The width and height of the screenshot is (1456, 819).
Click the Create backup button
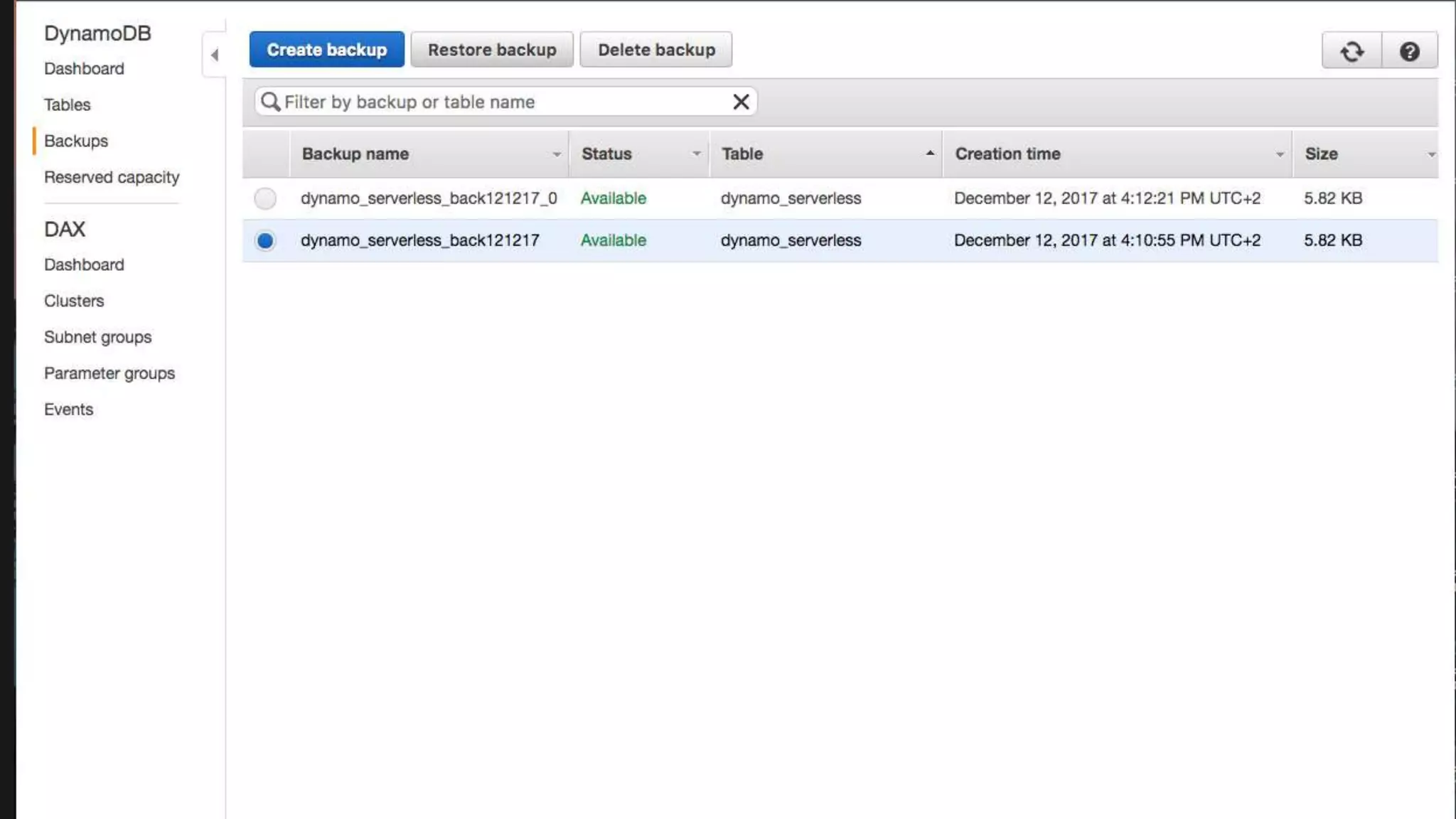coord(326,50)
